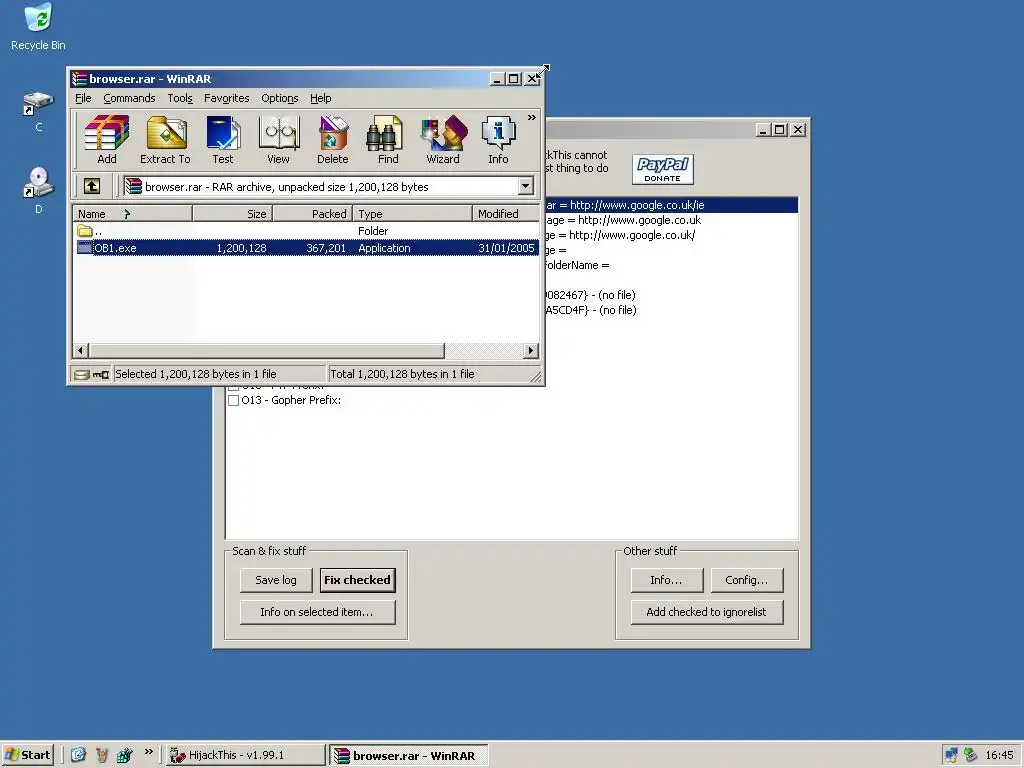1024x768 pixels.
Task: Go up one folder level icon
Action: click(x=92, y=187)
